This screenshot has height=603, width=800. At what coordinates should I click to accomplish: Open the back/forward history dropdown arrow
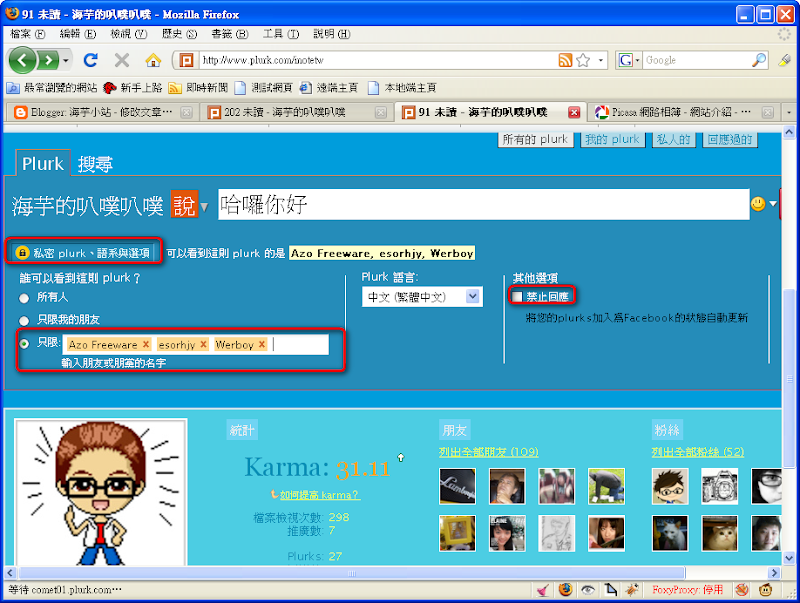click(x=66, y=61)
